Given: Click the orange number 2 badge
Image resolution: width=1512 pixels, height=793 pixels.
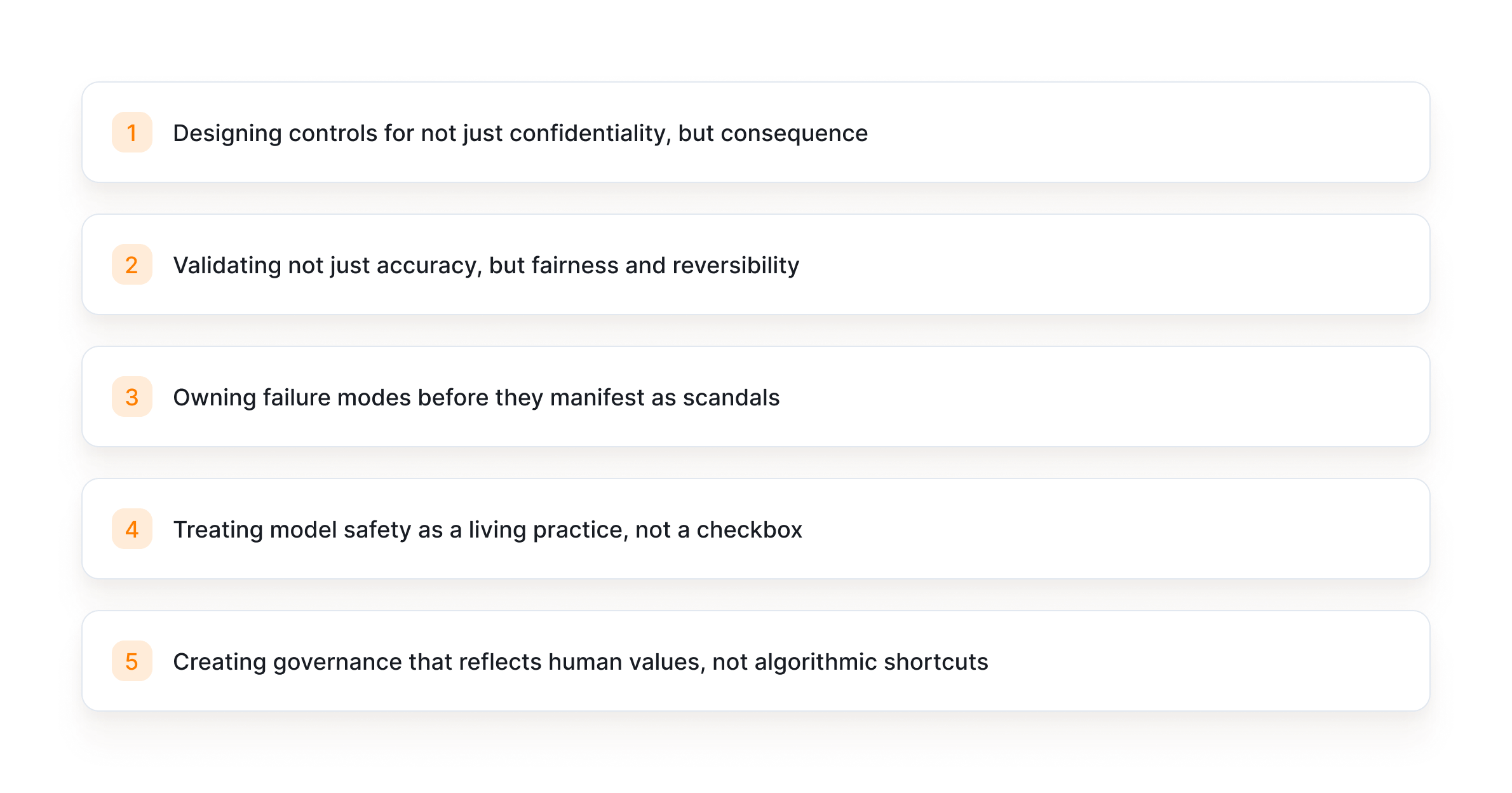Looking at the screenshot, I should point(132,265).
